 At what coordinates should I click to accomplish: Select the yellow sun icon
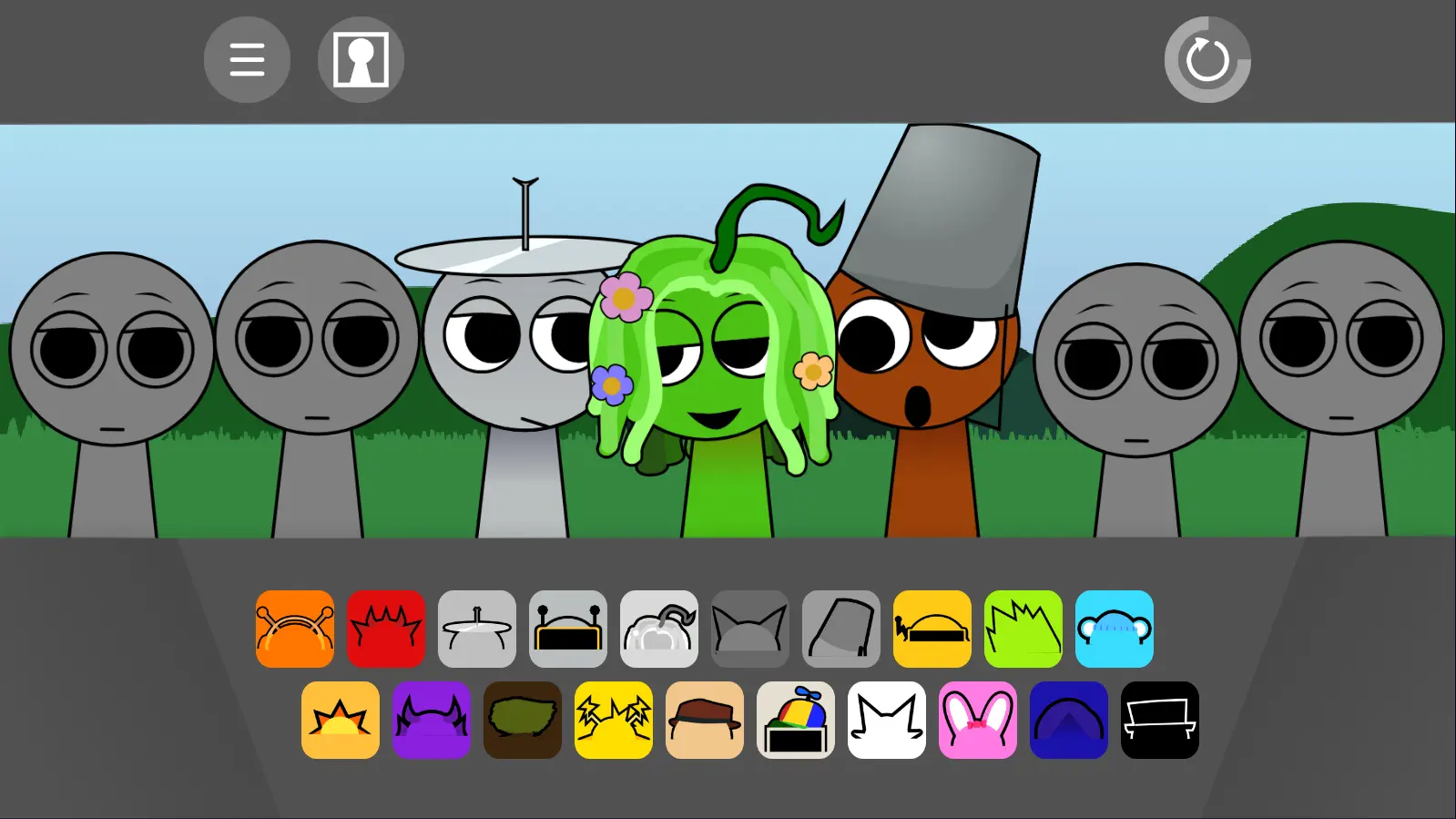pos(341,720)
